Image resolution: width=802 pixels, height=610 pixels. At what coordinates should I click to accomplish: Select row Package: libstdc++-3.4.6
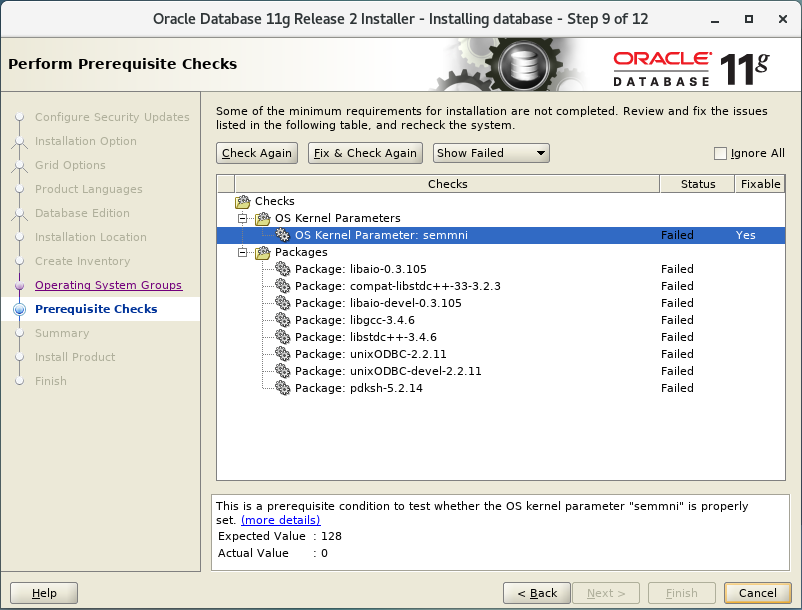501,337
